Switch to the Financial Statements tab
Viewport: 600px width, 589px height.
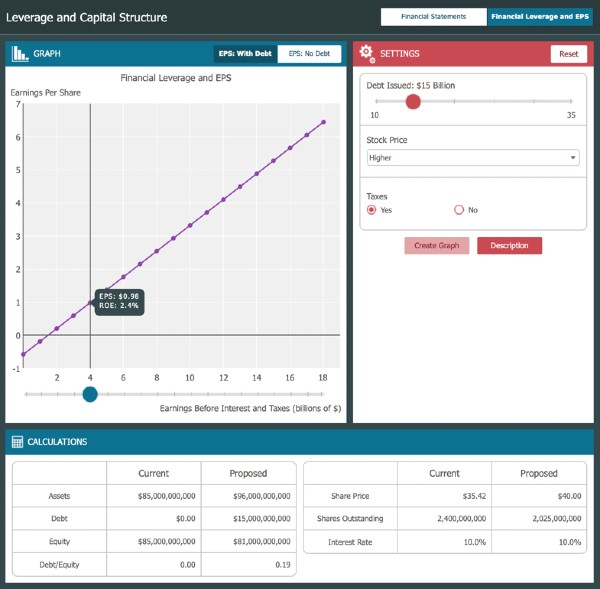(434, 17)
